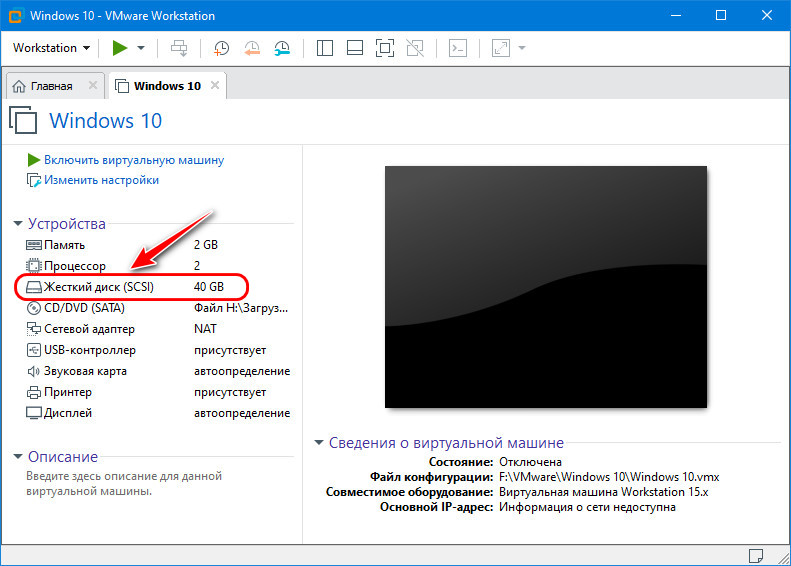This screenshot has height=566, width=791.
Task: Close the Главная tab
Action: pyautogui.click(x=93, y=85)
